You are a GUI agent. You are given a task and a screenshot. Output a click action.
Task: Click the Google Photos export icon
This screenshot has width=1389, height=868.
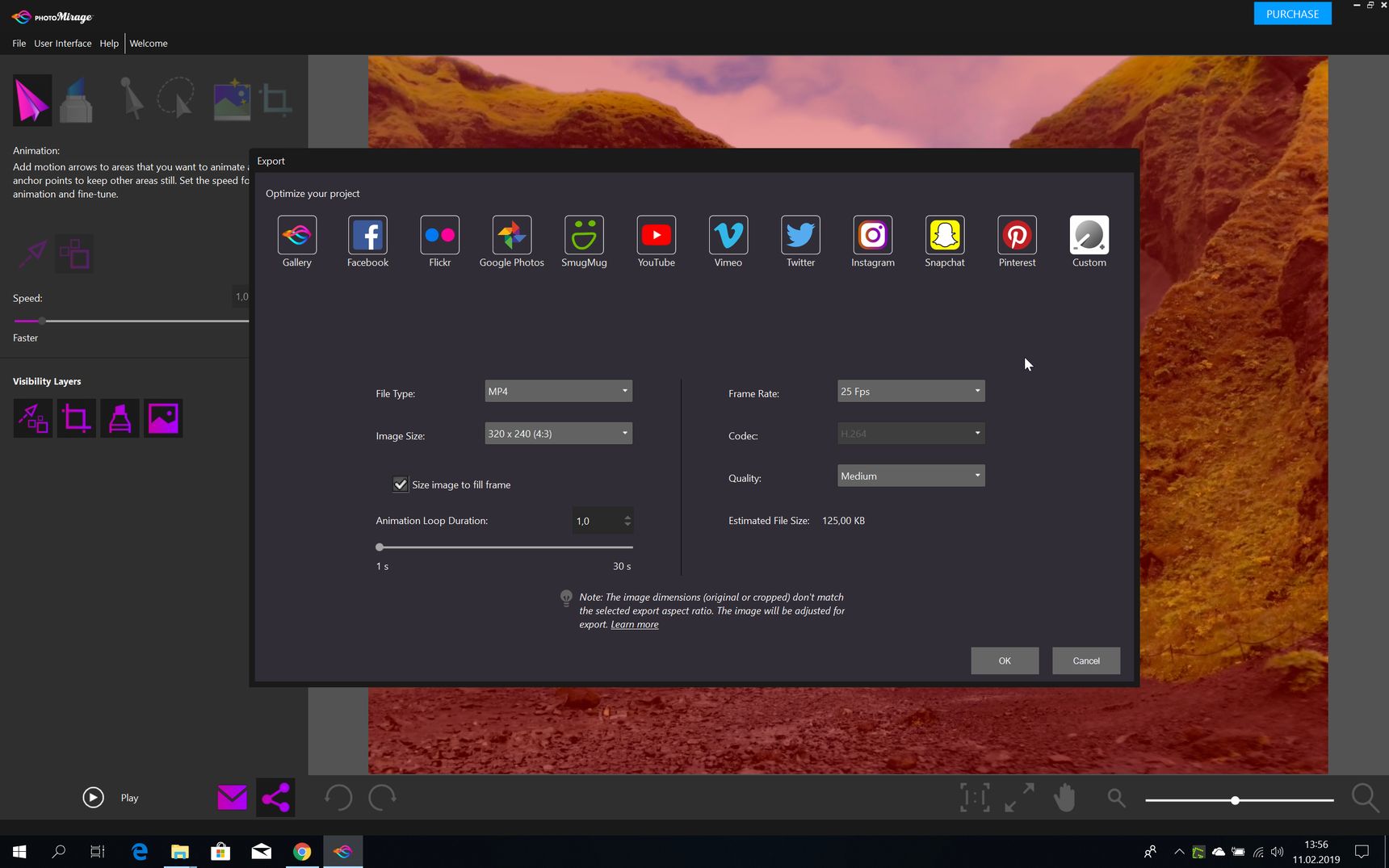click(x=511, y=235)
